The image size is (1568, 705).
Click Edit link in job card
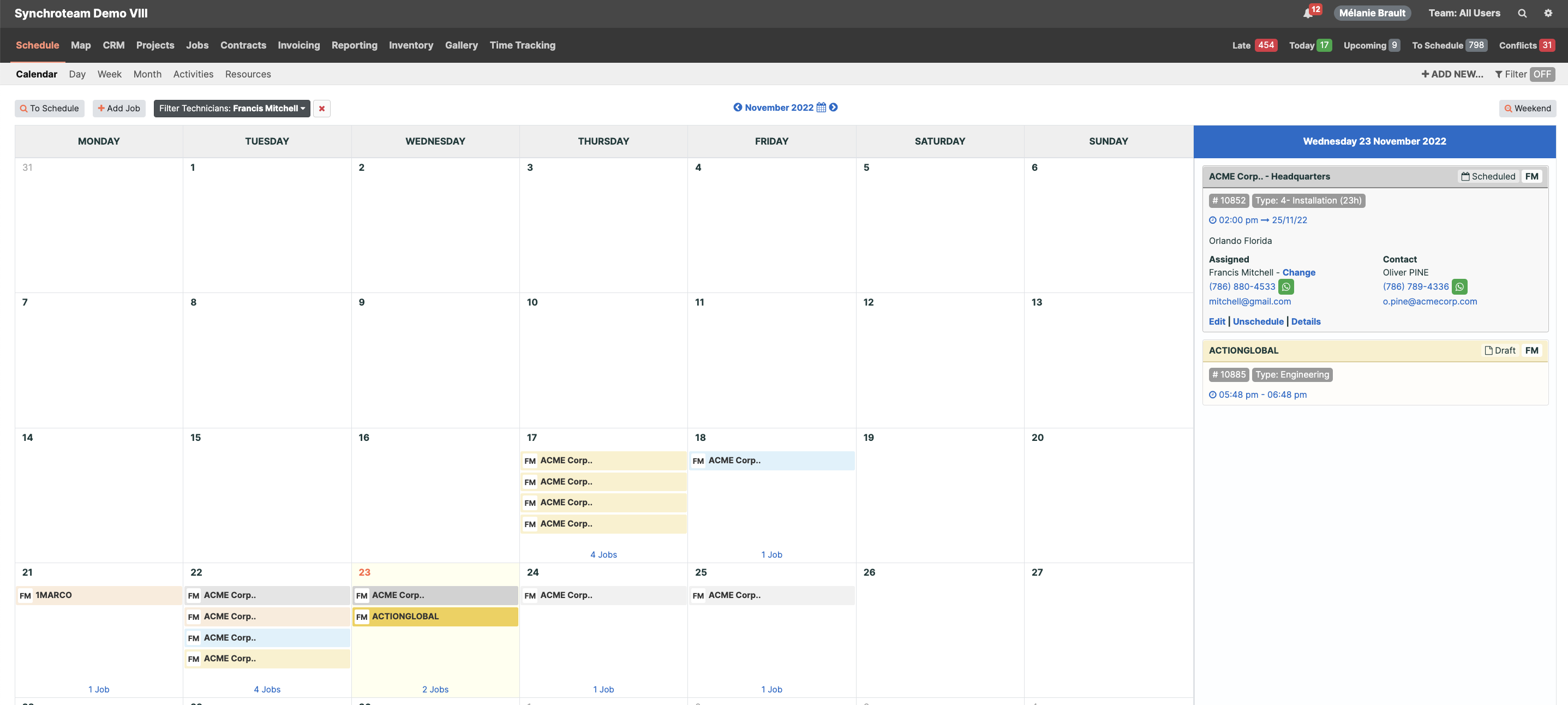coord(1217,321)
